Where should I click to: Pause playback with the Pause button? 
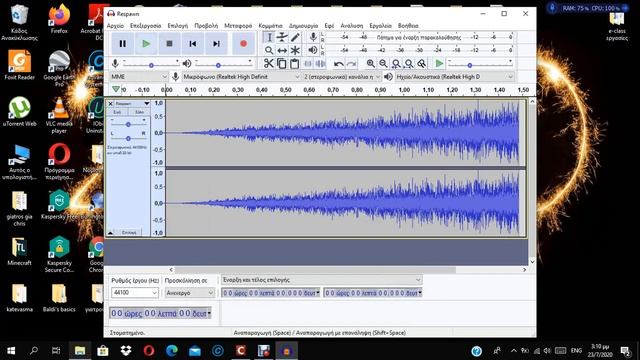[x=122, y=44]
